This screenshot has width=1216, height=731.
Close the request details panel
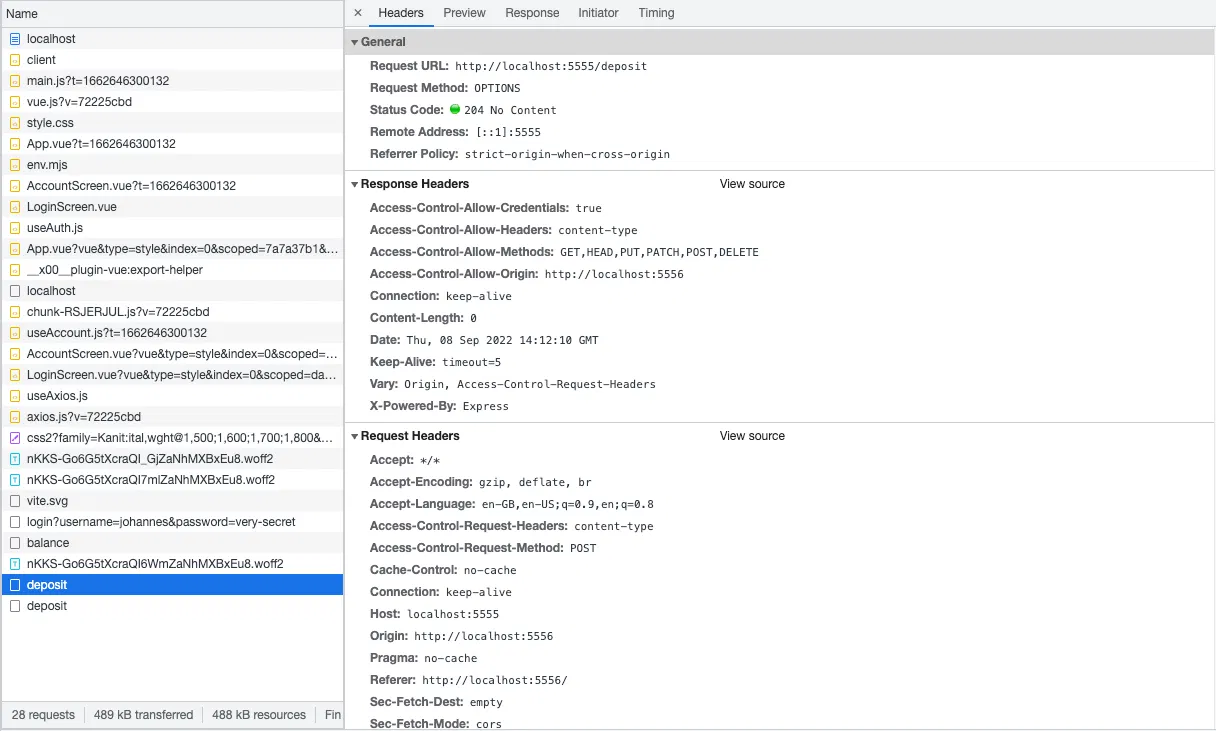[358, 13]
